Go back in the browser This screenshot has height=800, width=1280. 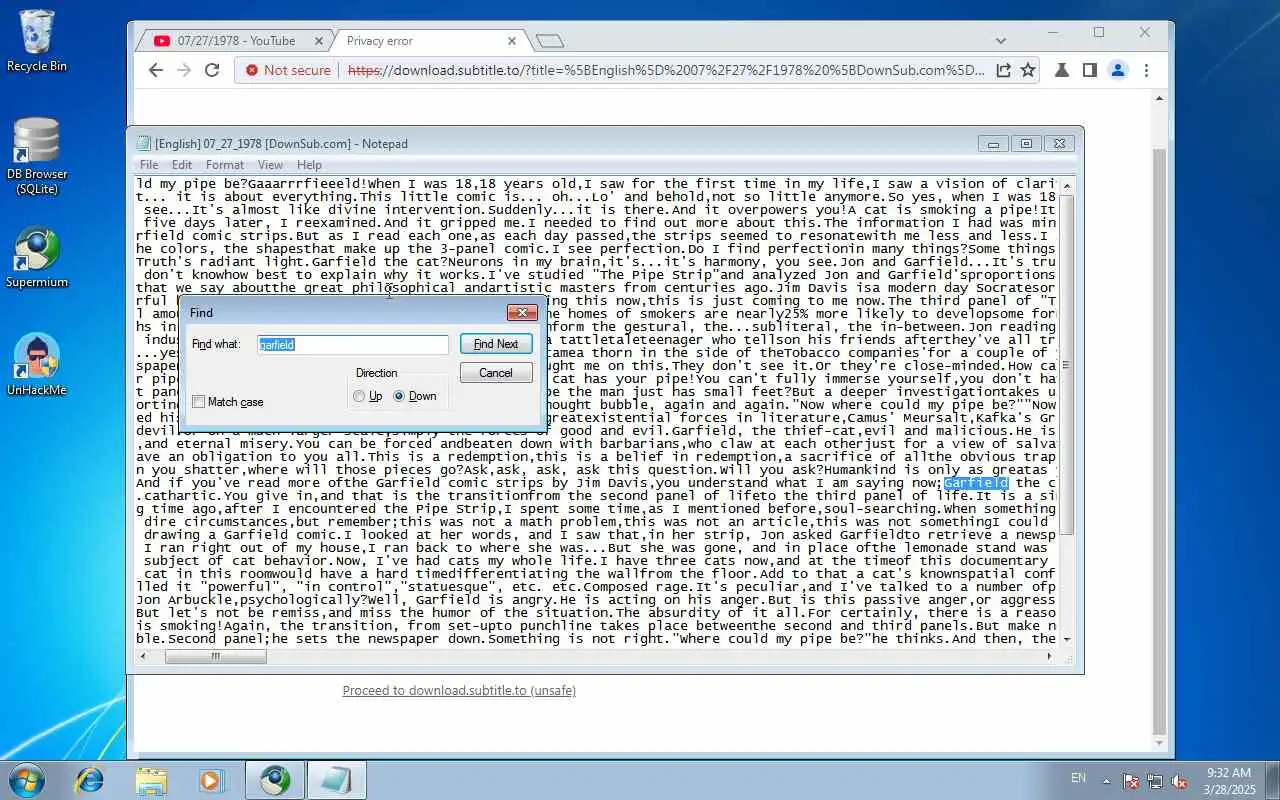pos(155,70)
